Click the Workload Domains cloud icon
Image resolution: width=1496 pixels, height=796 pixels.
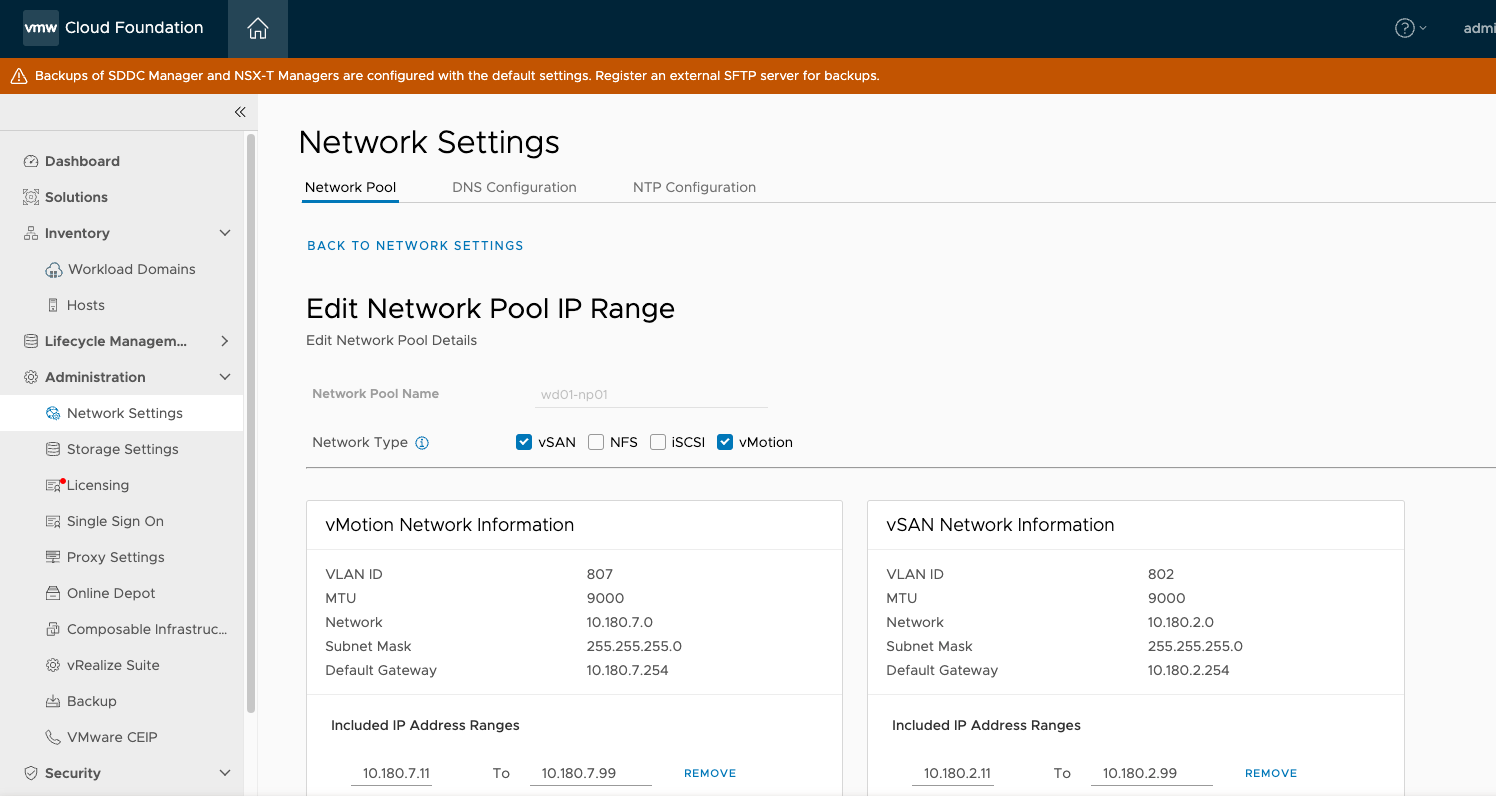54,270
